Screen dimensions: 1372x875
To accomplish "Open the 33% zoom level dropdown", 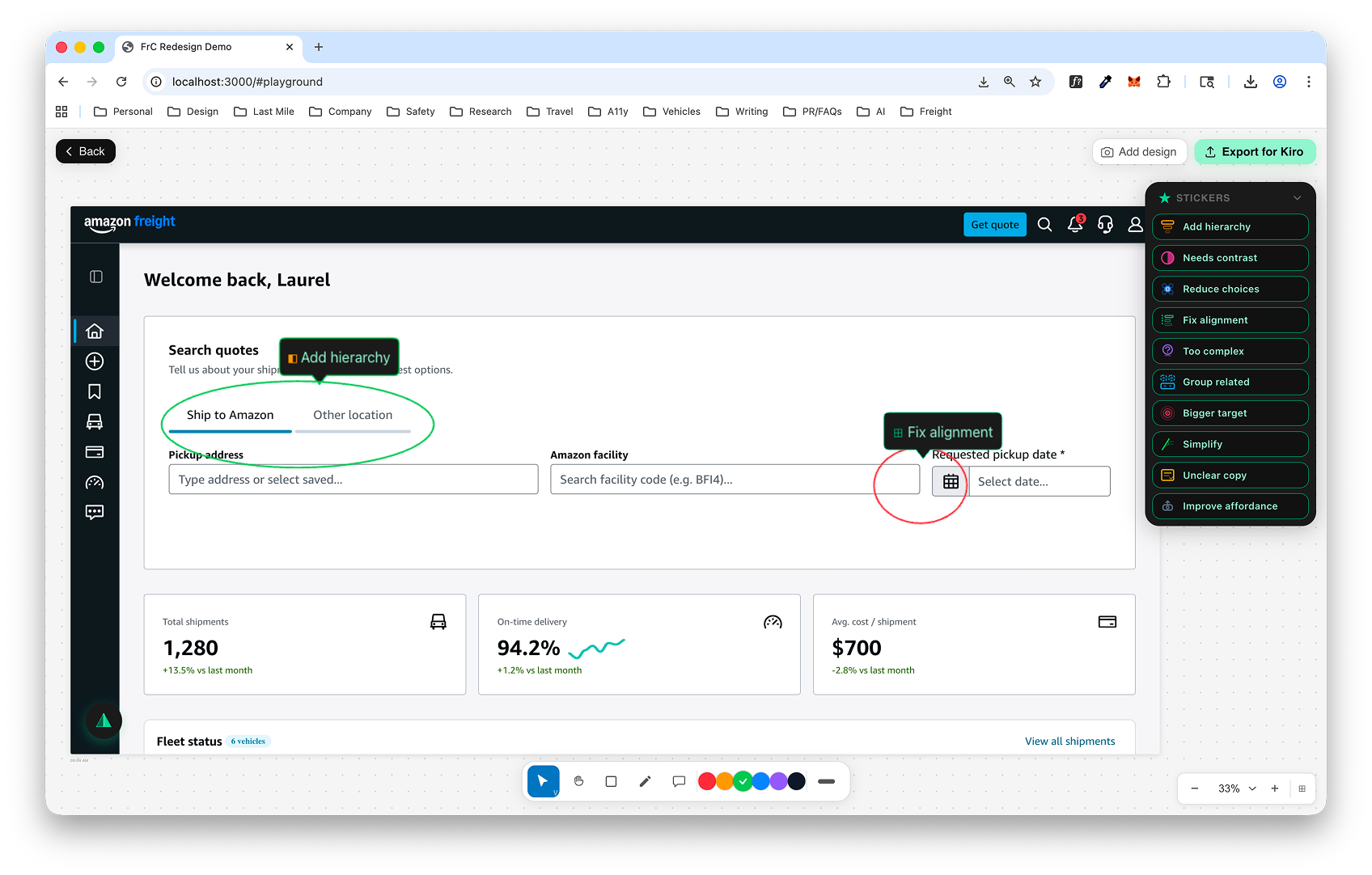I will pos(1237,788).
